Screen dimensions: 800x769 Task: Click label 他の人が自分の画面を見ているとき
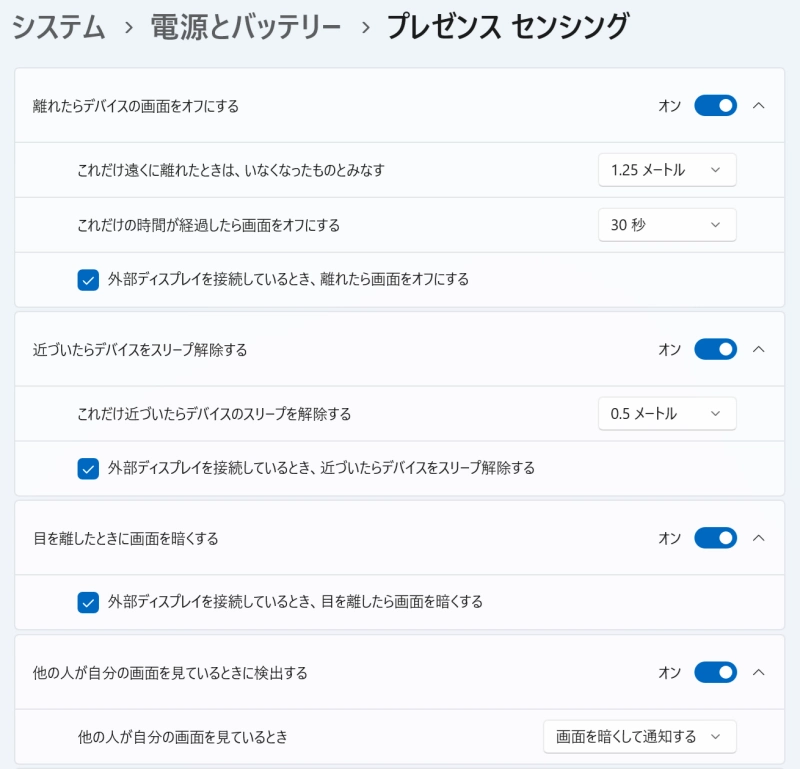(182, 737)
